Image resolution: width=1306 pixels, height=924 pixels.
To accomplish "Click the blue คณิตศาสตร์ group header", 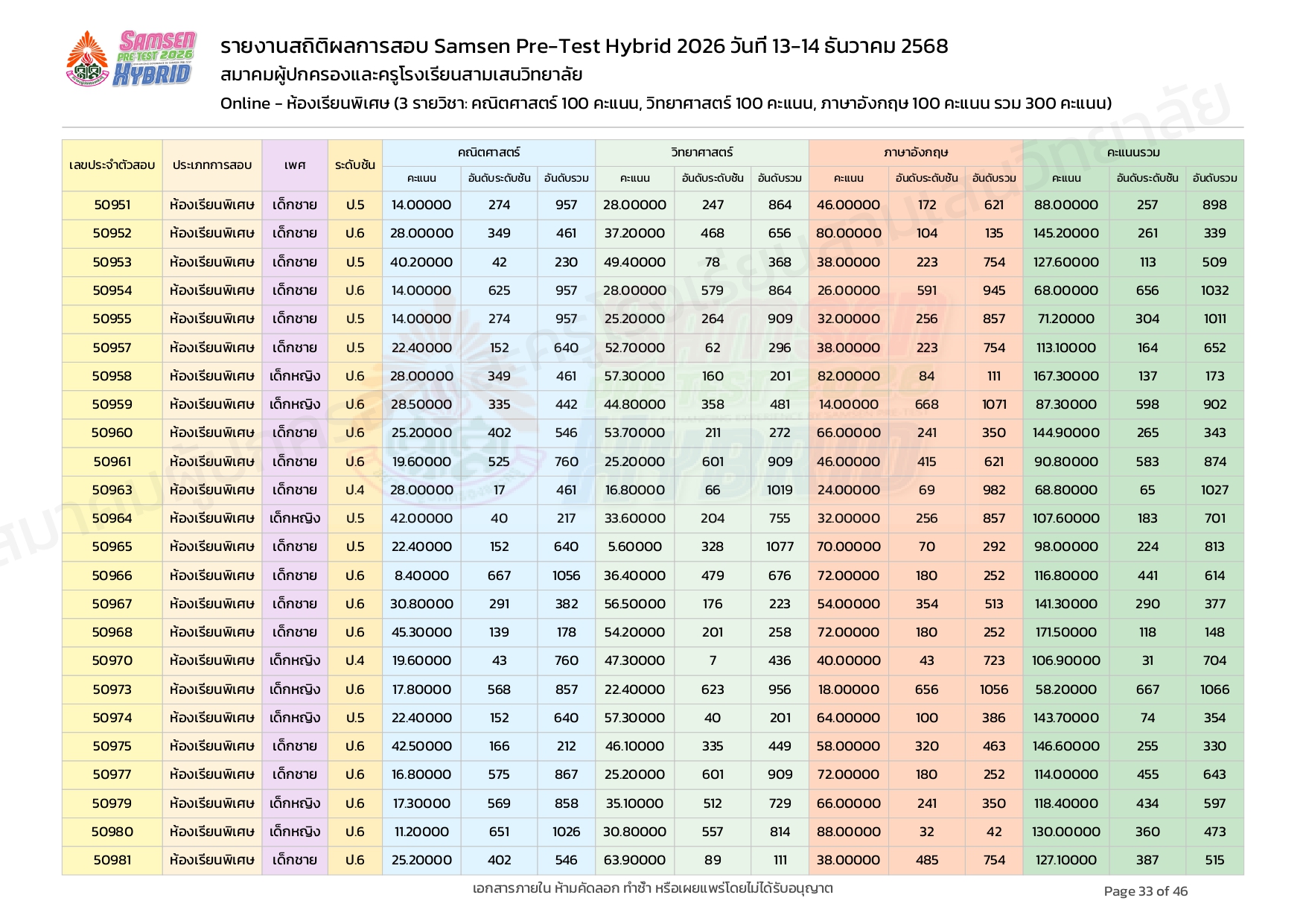I will click(x=488, y=152).
